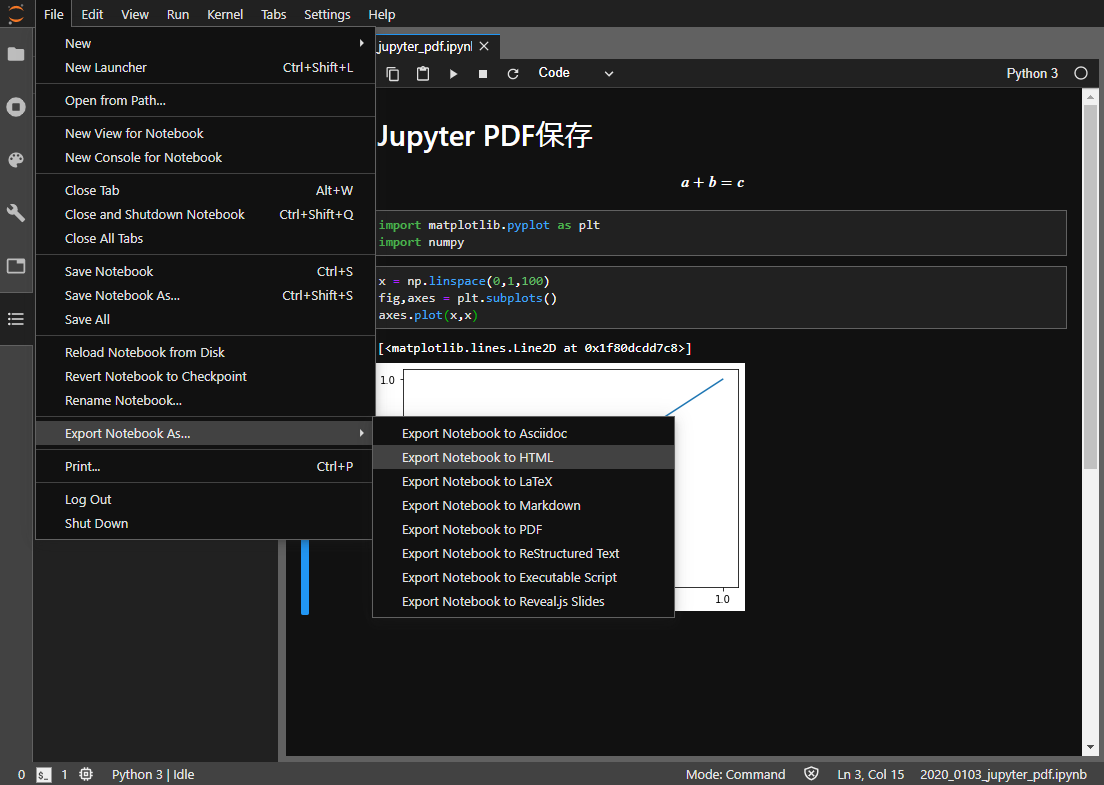Select Save Notebook As menu item
This screenshot has height=785, width=1104.
(x=205, y=296)
